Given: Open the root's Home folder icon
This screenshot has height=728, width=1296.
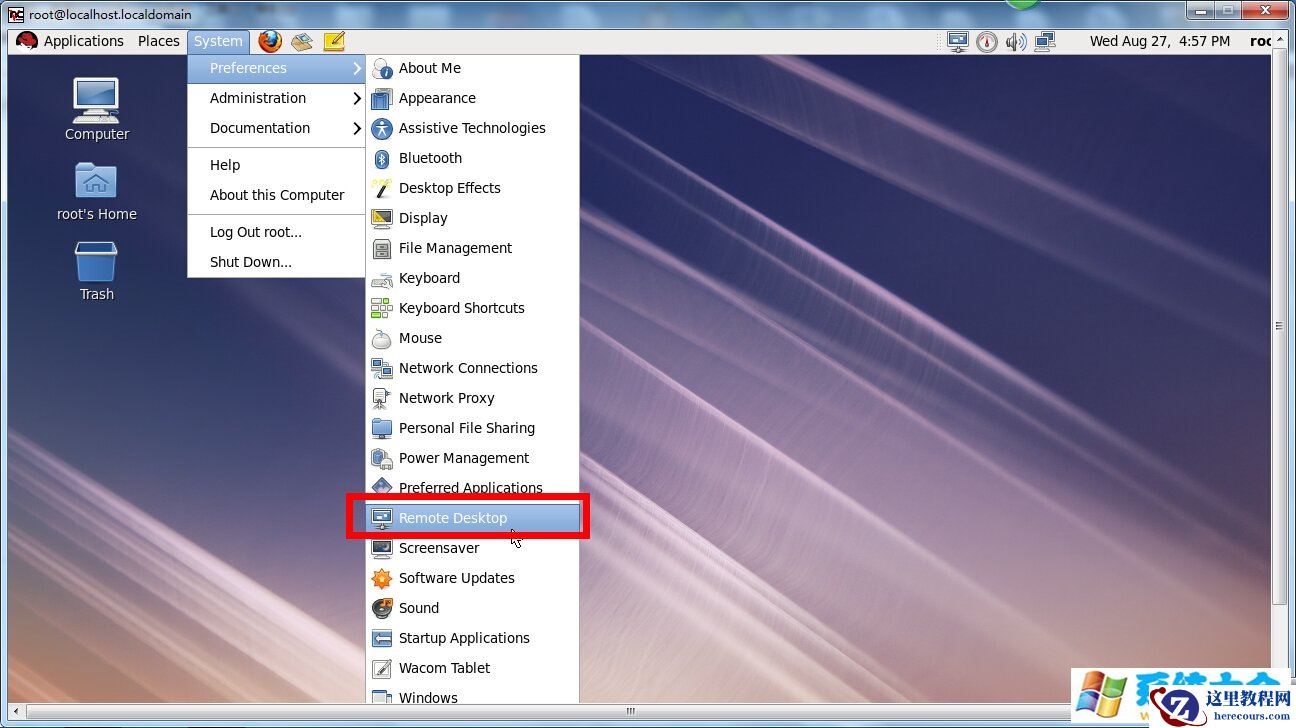Looking at the screenshot, I should coord(97,192).
